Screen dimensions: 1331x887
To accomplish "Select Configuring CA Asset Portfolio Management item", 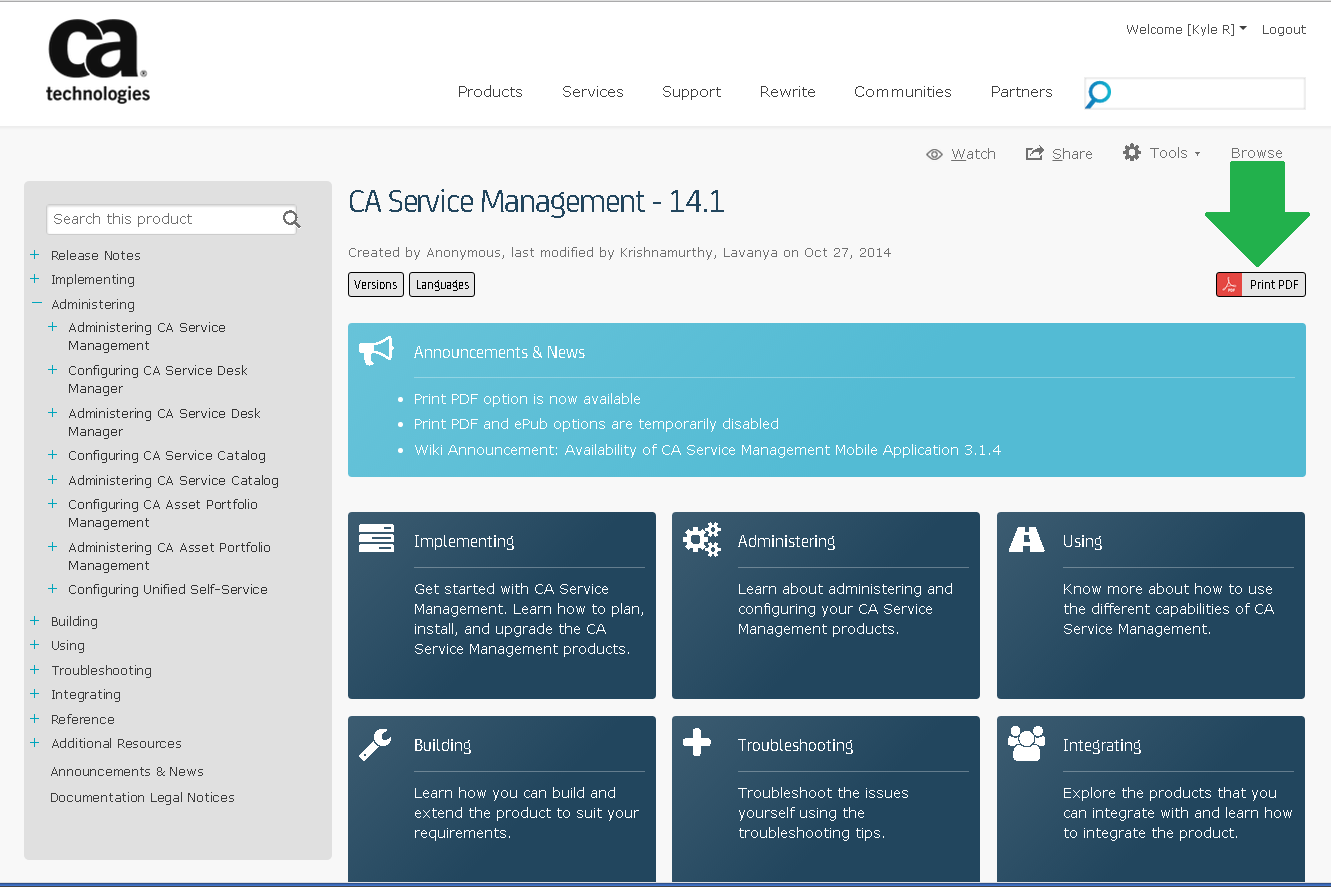I will 163,513.
